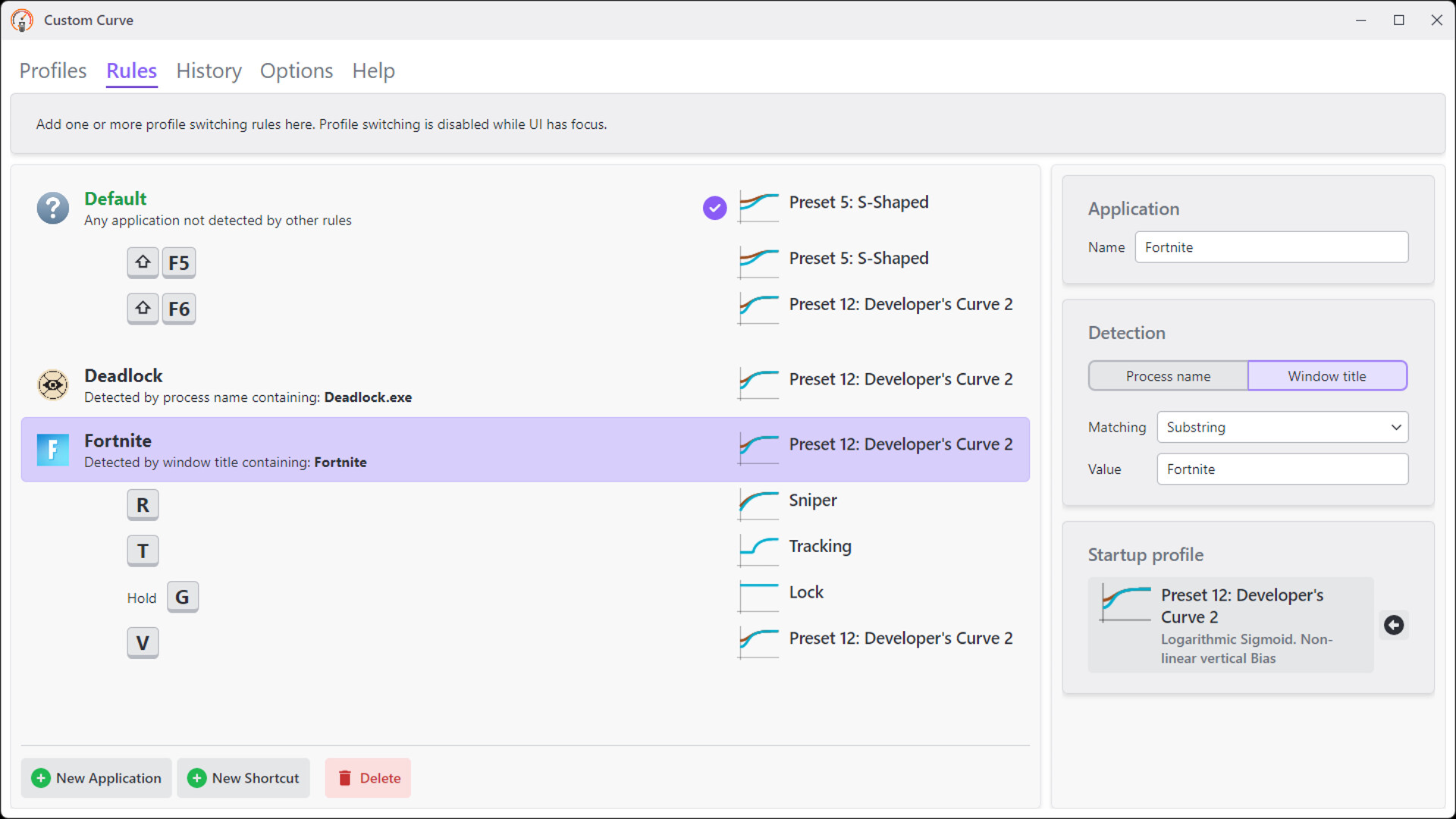The width and height of the screenshot is (1456, 819).
Task: Click the Delete button
Action: [x=368, y=778]
